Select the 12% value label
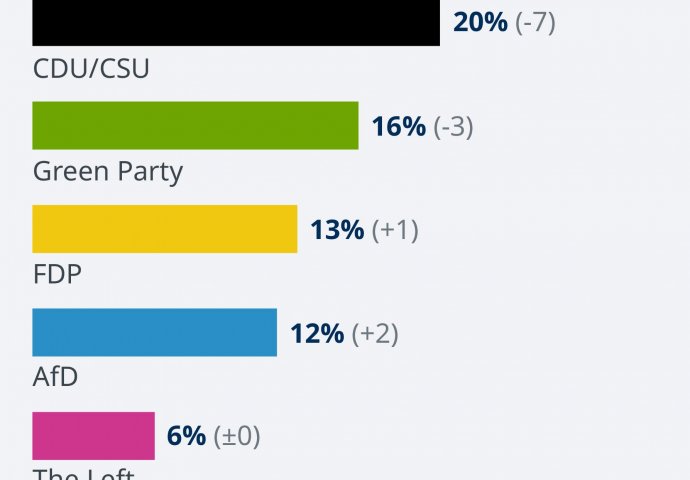The image size is (690, 480). [x=317, y=333]
